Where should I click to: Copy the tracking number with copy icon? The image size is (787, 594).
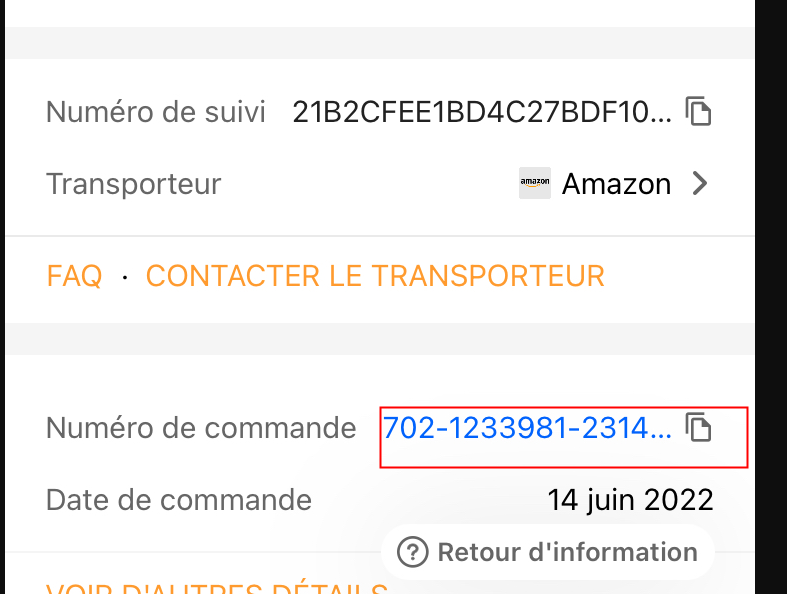tap(698, 111)
